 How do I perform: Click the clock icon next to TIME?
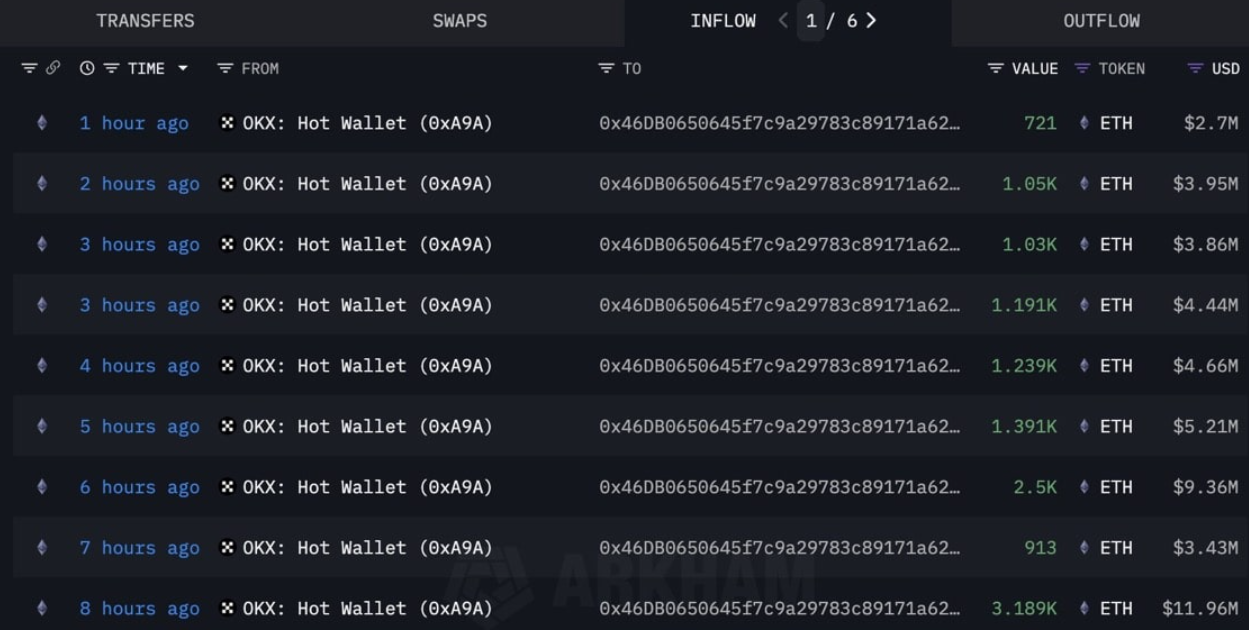point(87,69)
